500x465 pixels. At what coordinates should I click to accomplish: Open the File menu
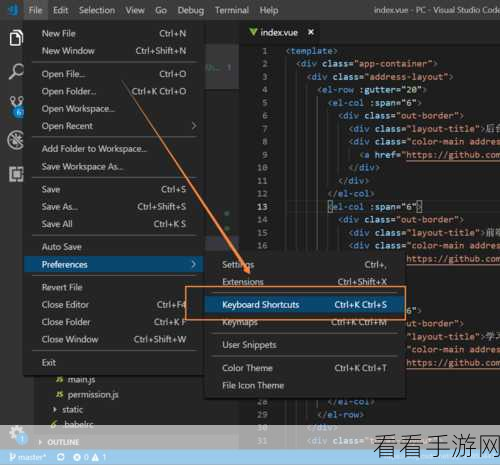pyautogui.click(x=35, y=10)
